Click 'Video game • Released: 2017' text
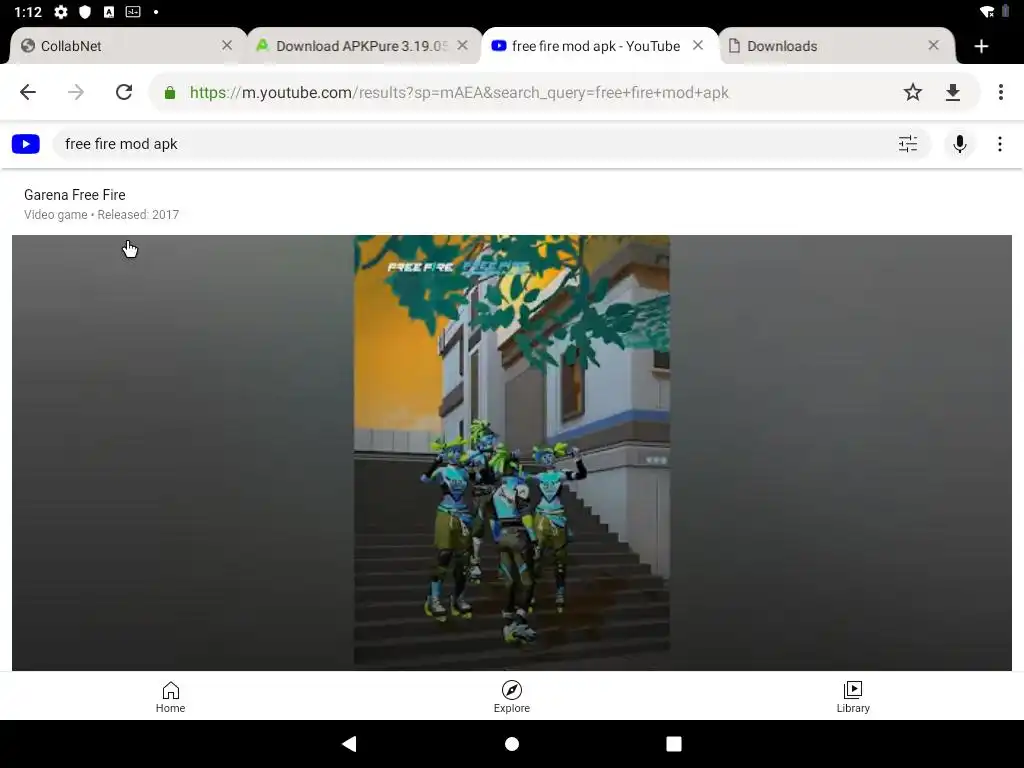 (x=101, y=214)
